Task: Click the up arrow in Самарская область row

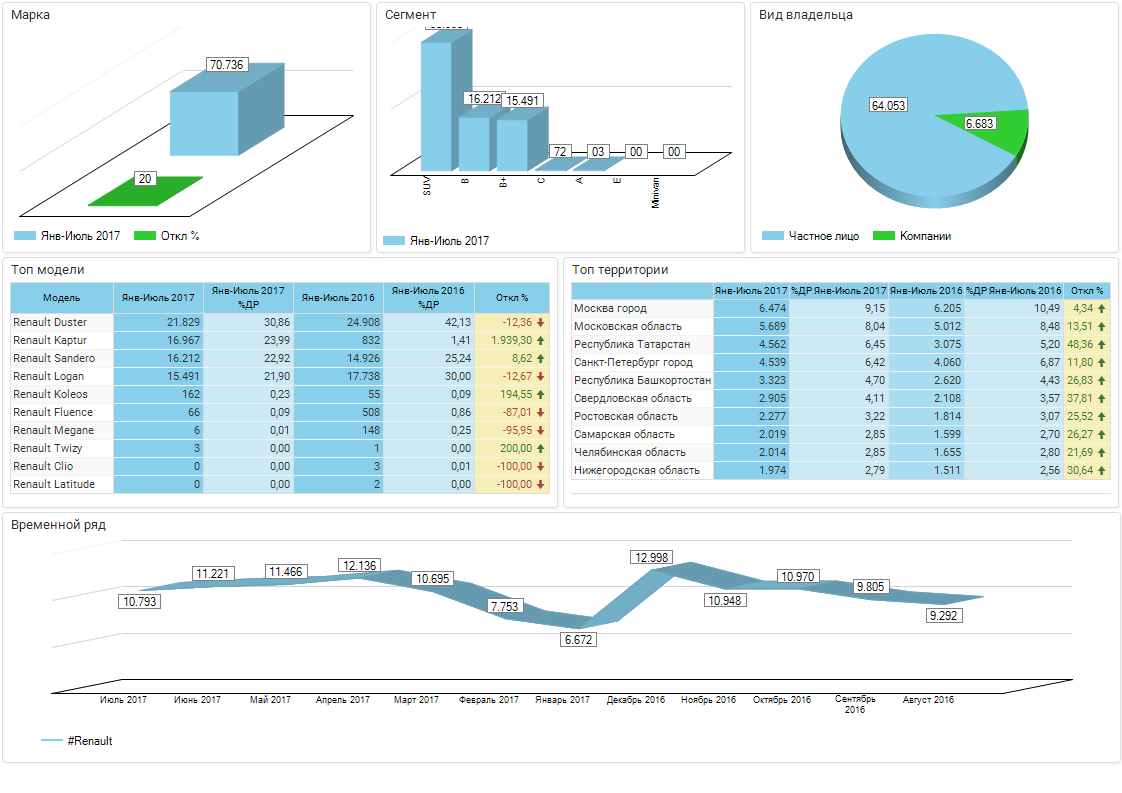Action: pos(1101,434)
